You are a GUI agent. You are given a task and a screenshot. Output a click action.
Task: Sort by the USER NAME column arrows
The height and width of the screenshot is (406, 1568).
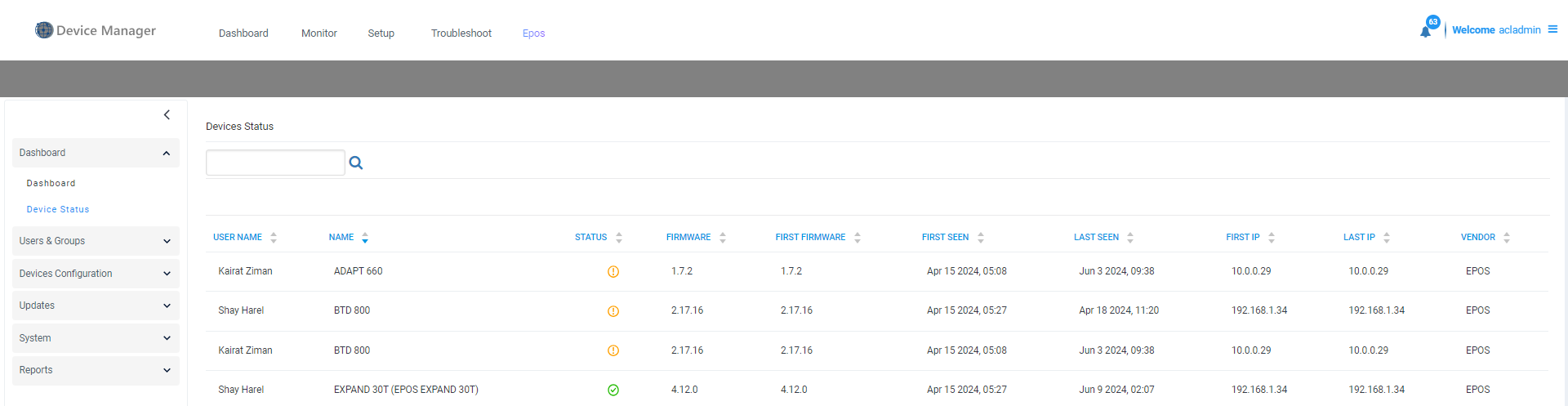274,238
